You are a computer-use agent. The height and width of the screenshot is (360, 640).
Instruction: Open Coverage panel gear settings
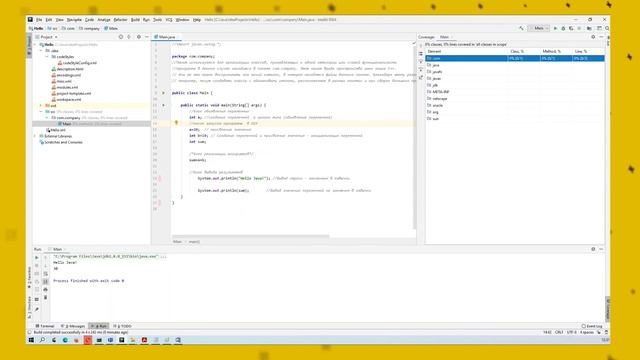tap(593, 37)
